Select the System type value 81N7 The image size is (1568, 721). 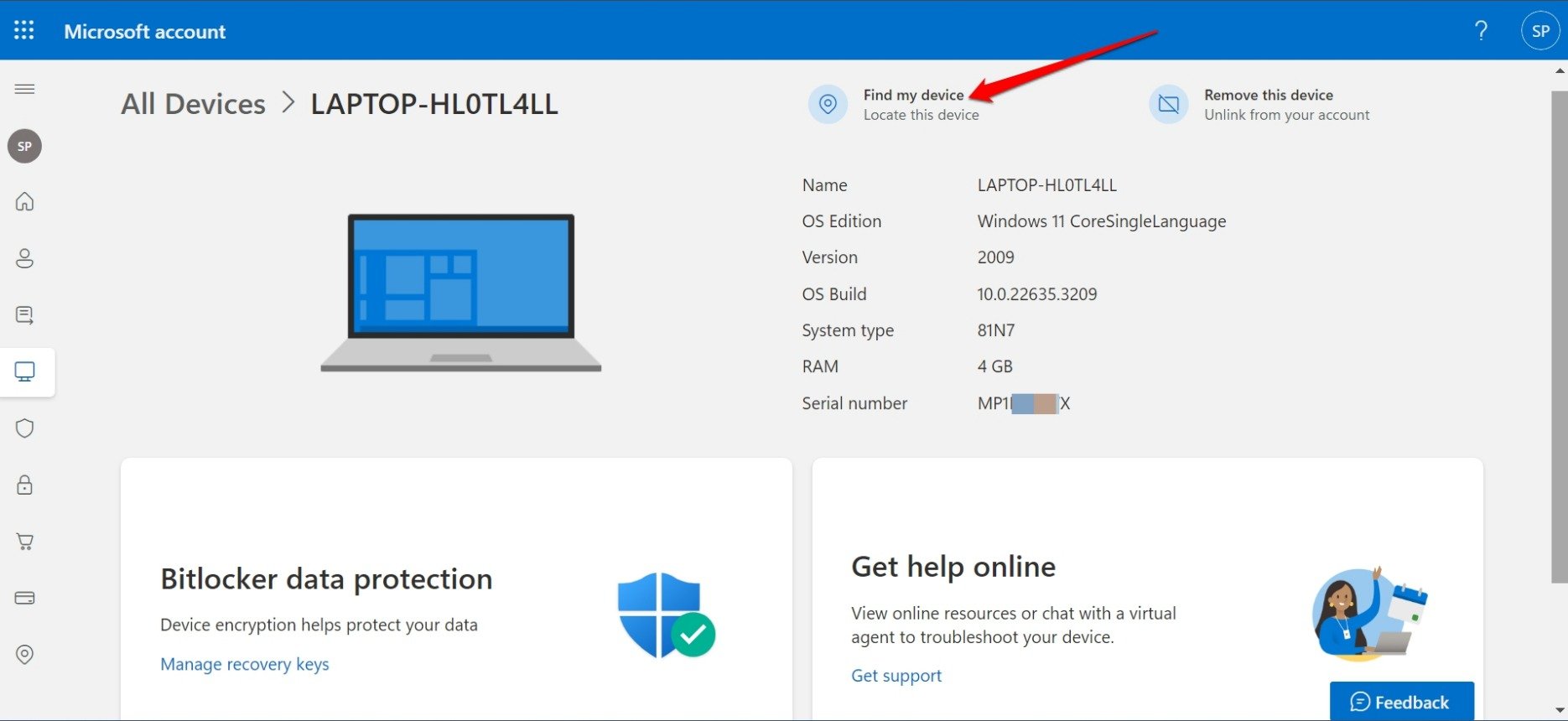tap(996, 330)
